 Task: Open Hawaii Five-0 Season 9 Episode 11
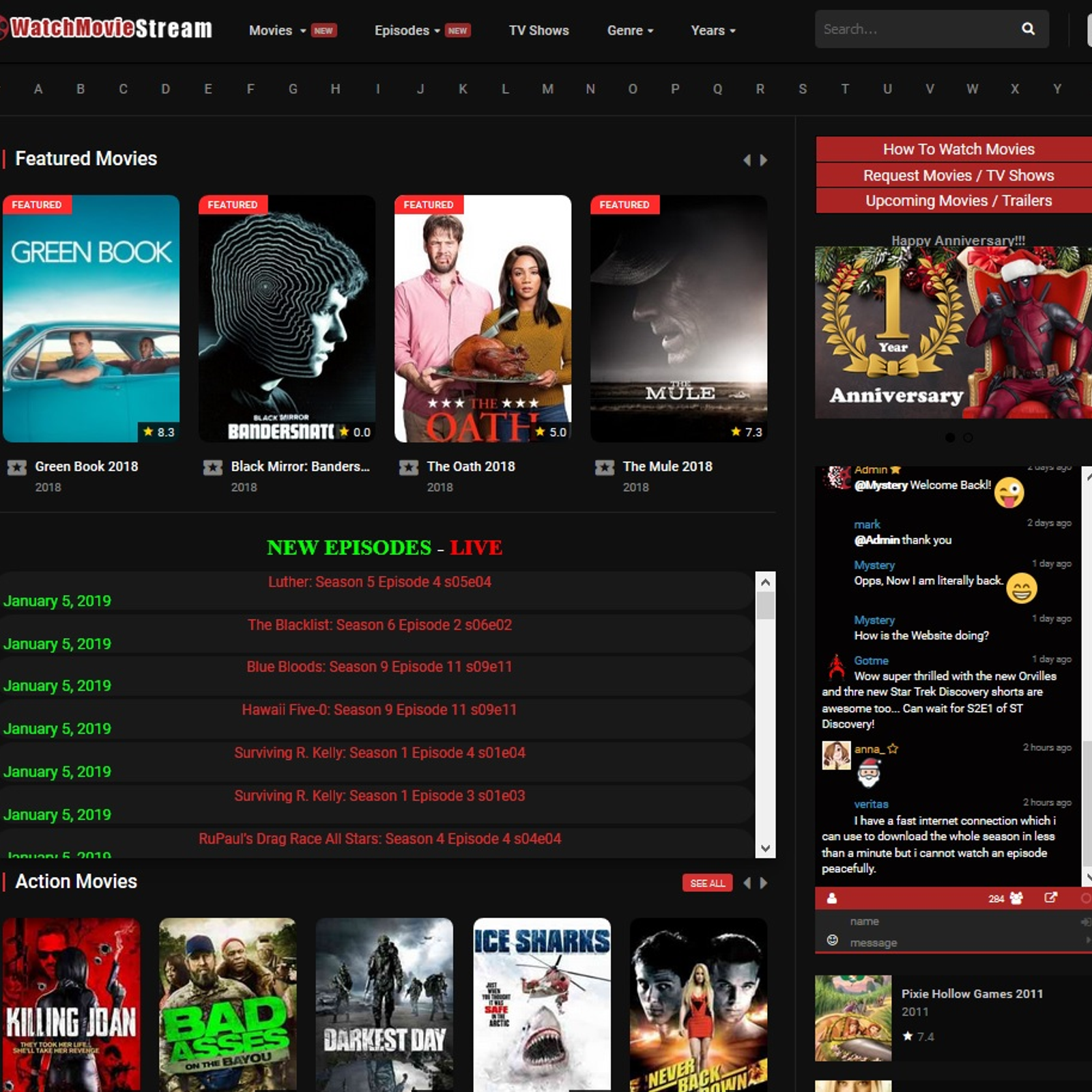(379, 709)
